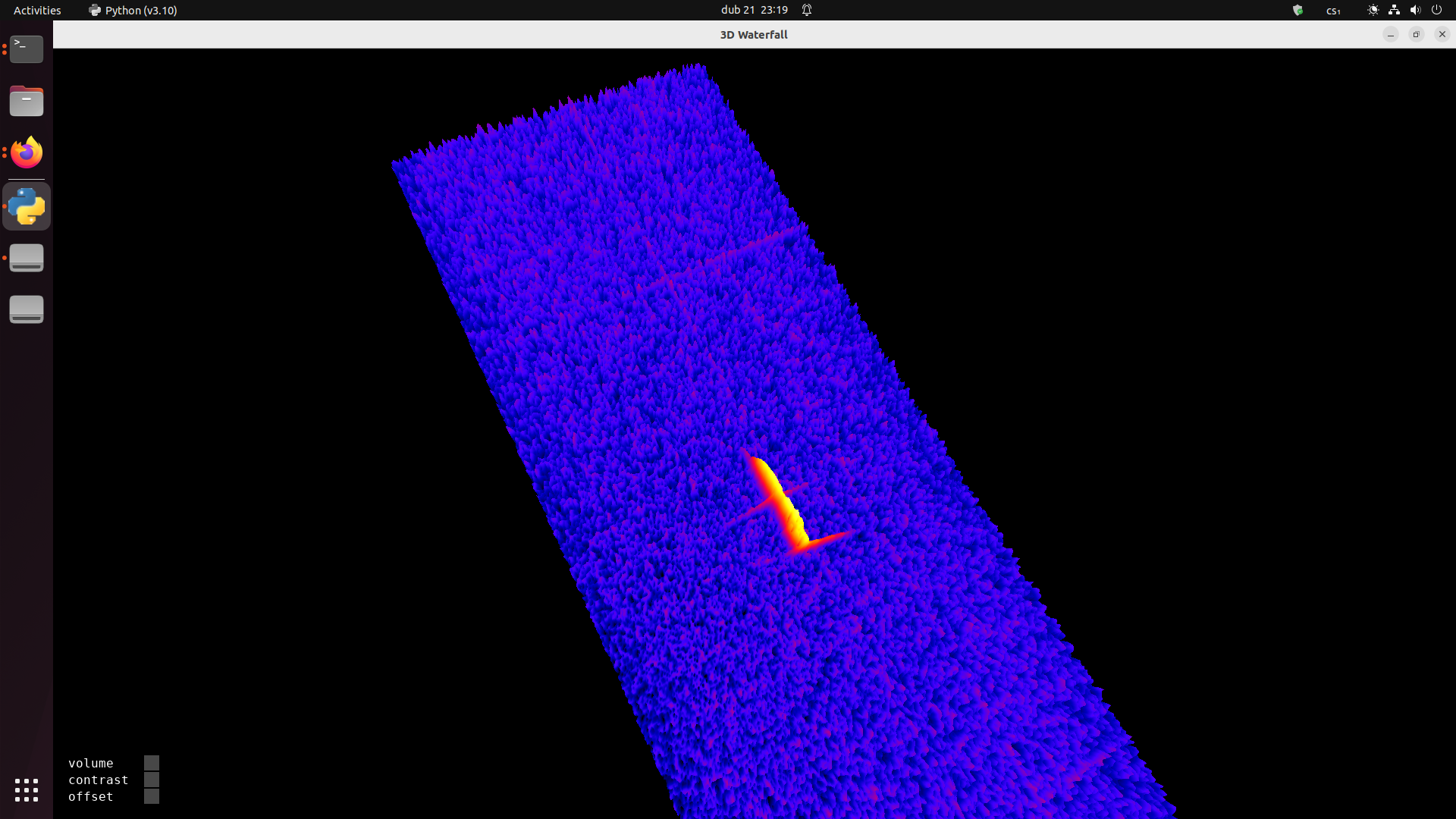Select the Python app dock icon
This screenshot has width=1456, height=819.
click(27, 206)
